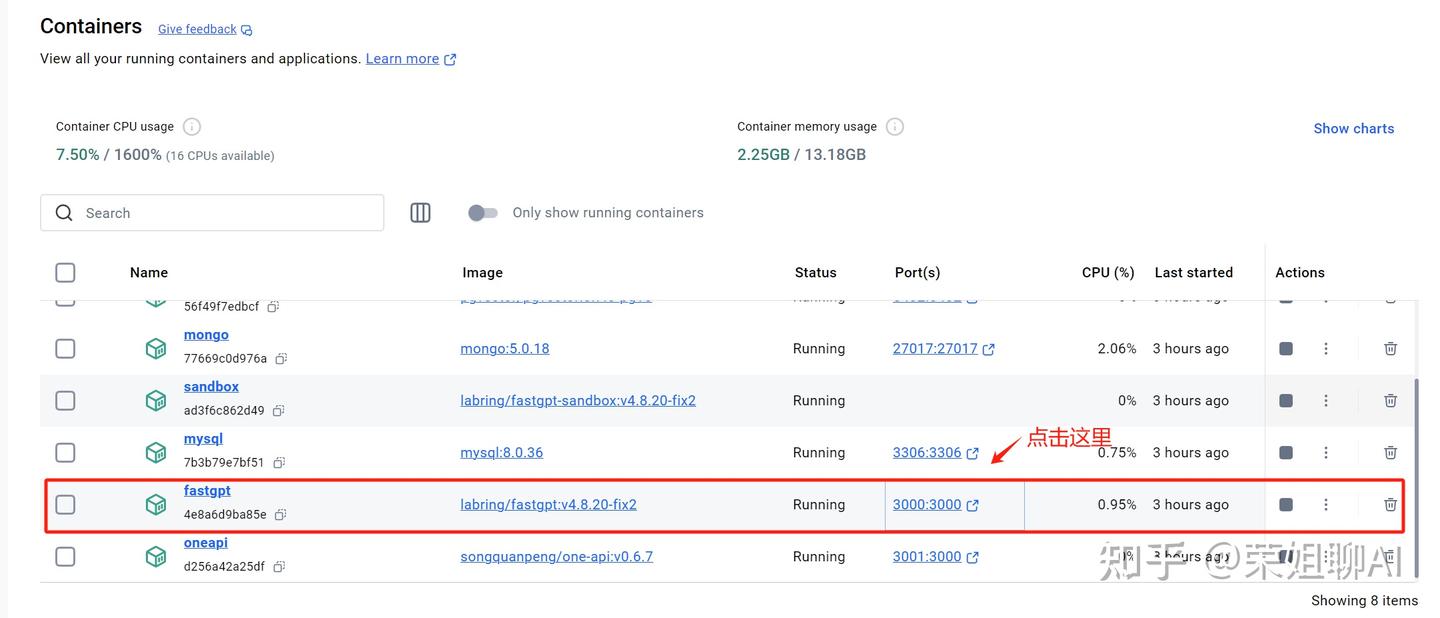Open the mongo container name link
The width and height of the screenshot is (1440, 618).
pos(206,335)
